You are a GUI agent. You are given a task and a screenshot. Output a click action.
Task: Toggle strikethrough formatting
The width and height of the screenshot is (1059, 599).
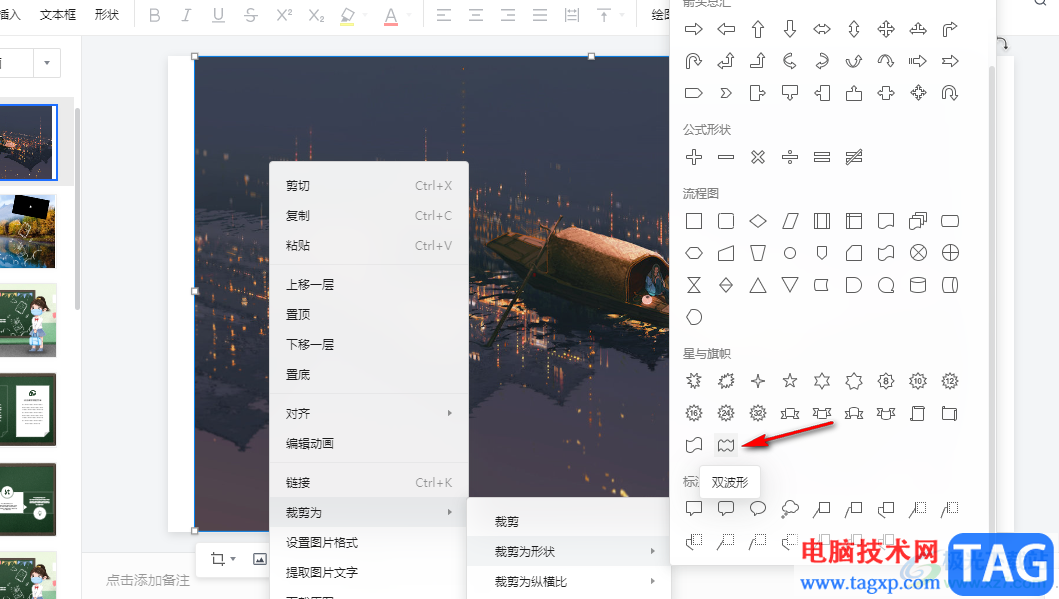tap(251, 15)
